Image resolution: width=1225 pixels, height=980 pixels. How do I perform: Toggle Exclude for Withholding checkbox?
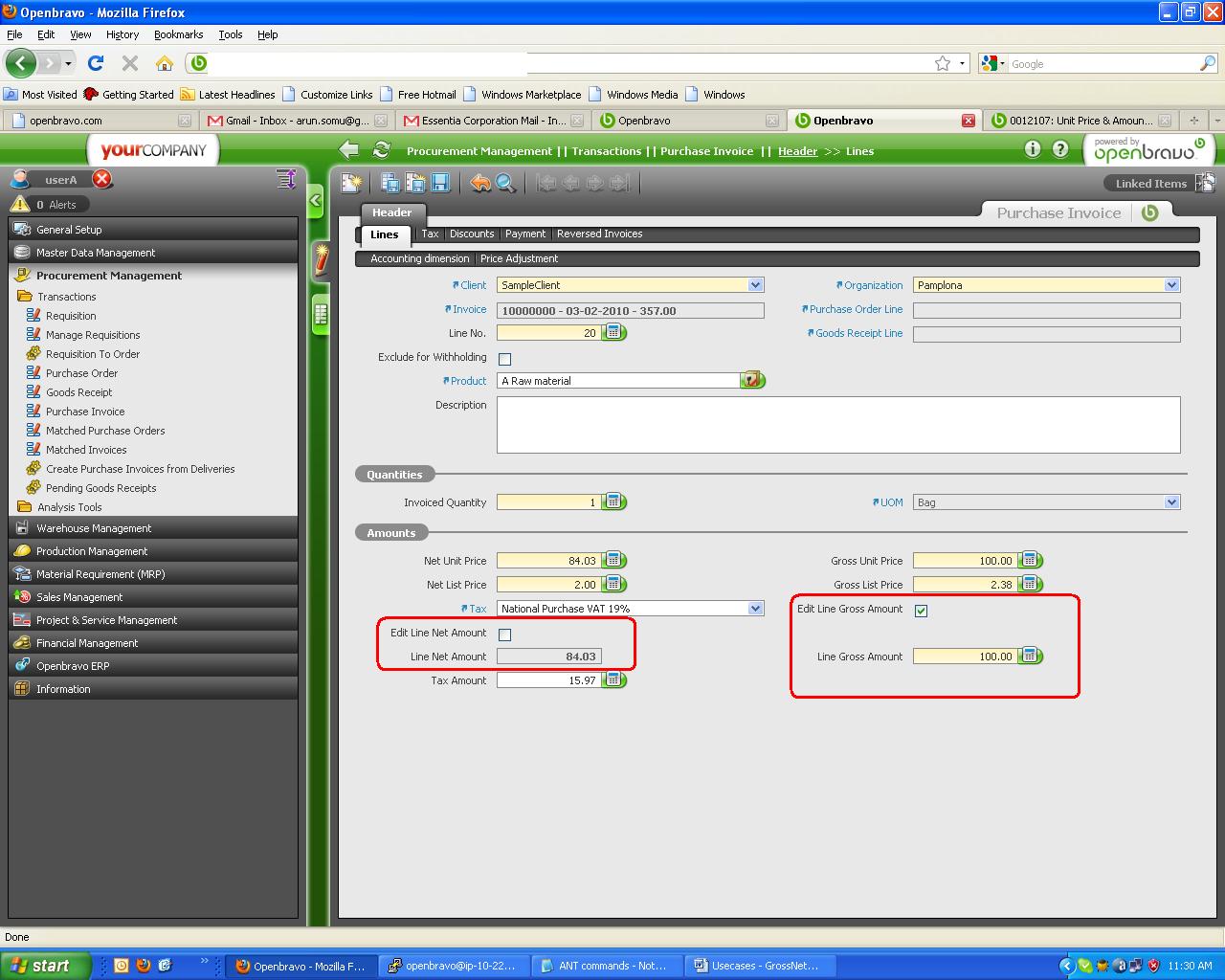point(505,359)
